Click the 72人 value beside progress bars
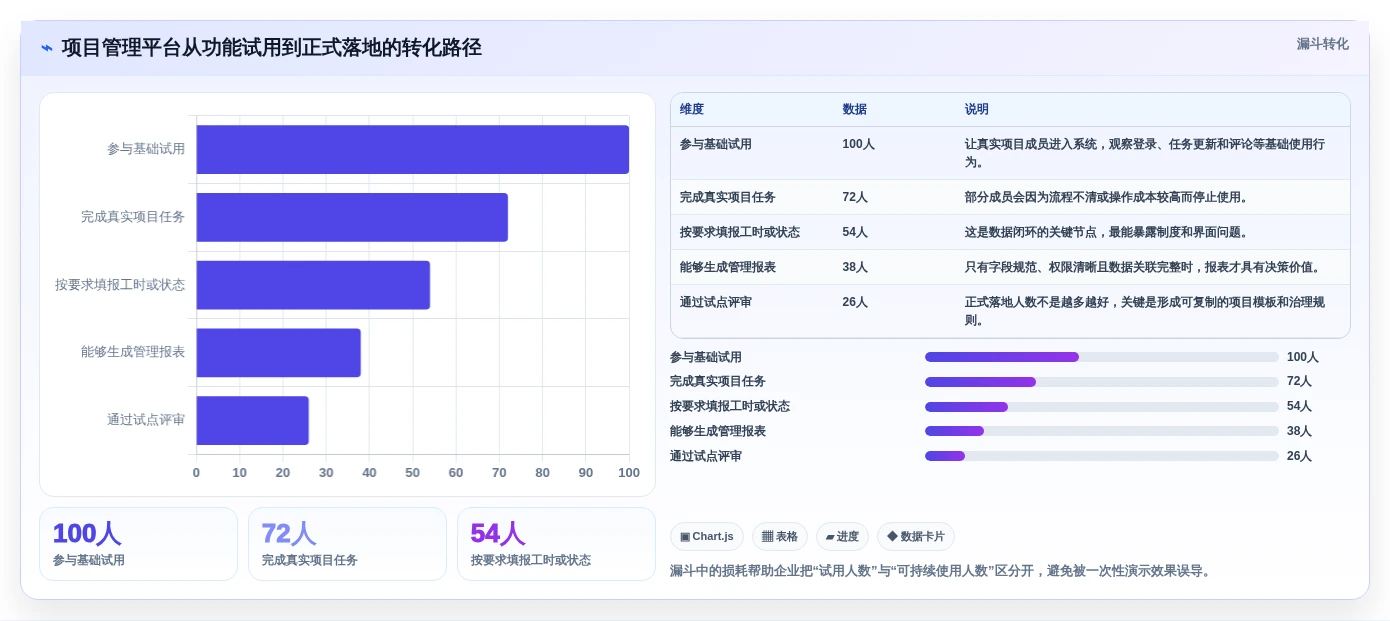The width and height of the screenshot is (1390, 621). tap(1300, 382)
